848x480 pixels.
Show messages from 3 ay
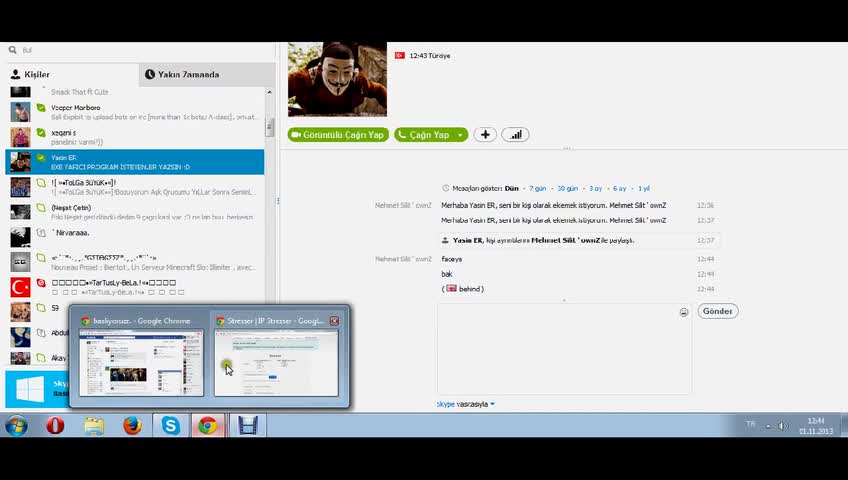595,189
